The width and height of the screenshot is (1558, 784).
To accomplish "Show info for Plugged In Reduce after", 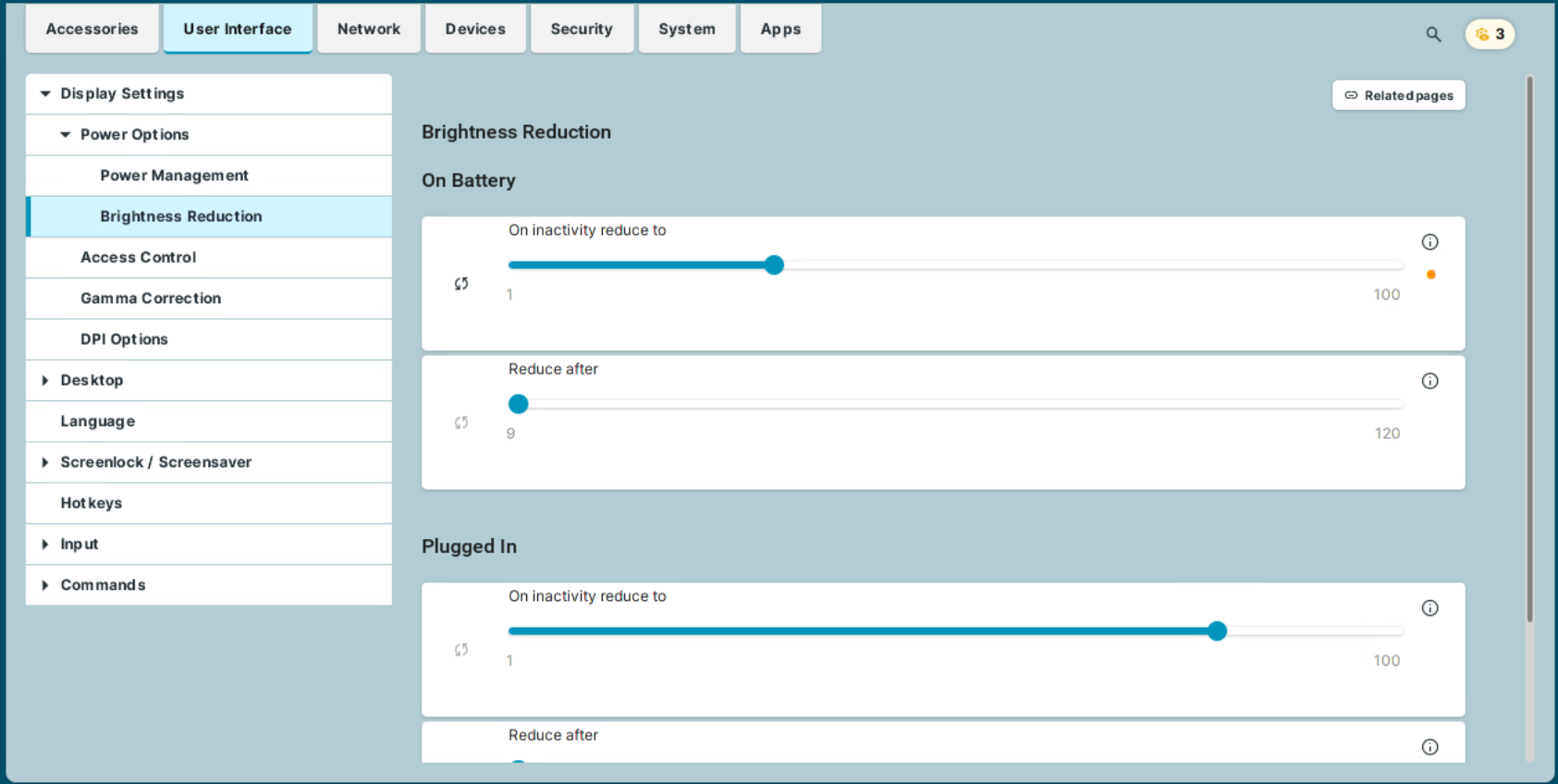I will 1429,747.
